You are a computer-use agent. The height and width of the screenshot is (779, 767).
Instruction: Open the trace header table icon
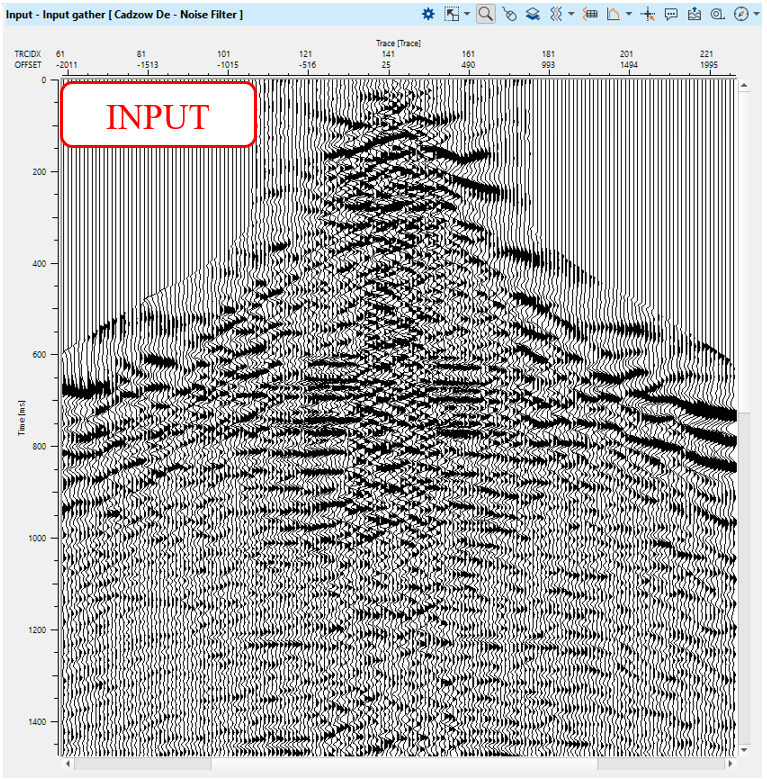click(x=590, y=14)
